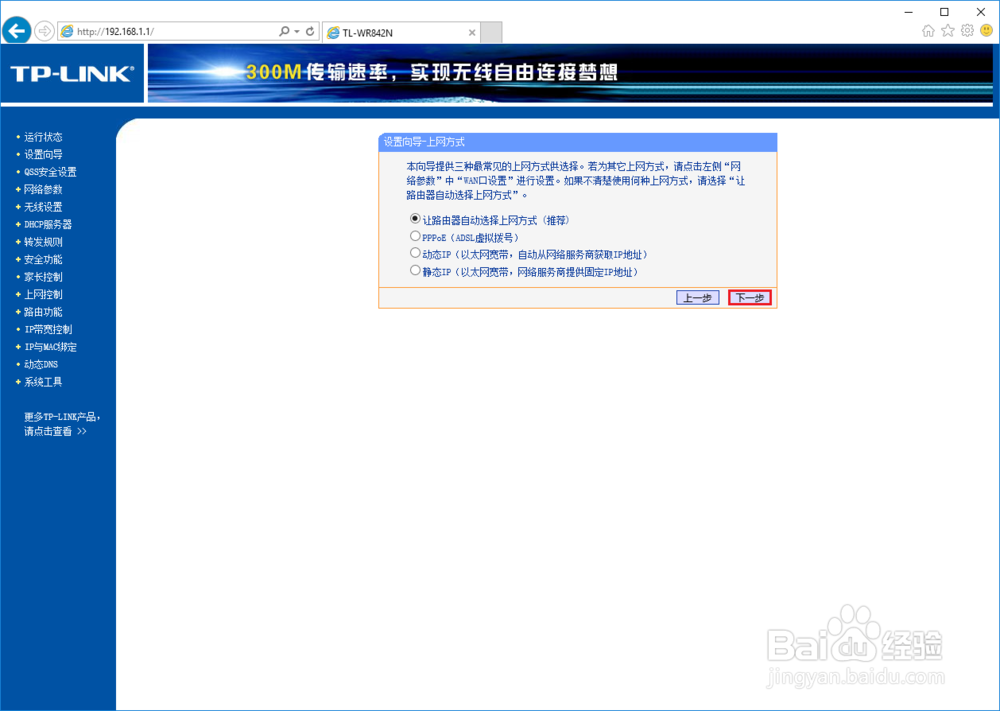The image size is (1000, 711).
Task: Click the search magnifier in address bar
Action: (284, 31)
